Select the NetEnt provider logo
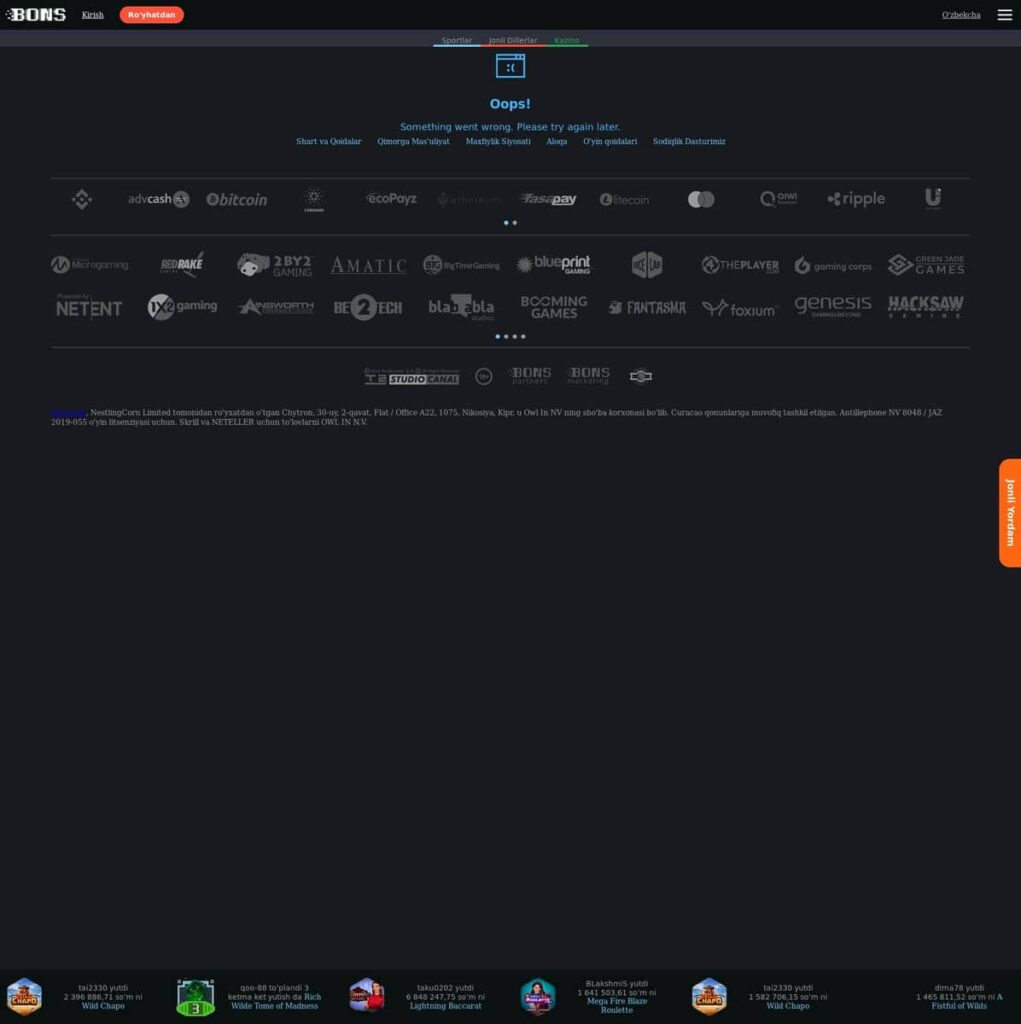1021x1024 pixels. (x=89, y=306)
